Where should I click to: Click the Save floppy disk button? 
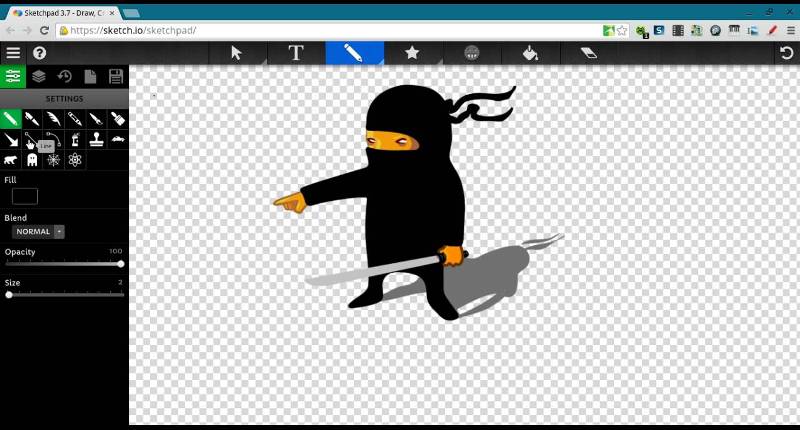116,77
